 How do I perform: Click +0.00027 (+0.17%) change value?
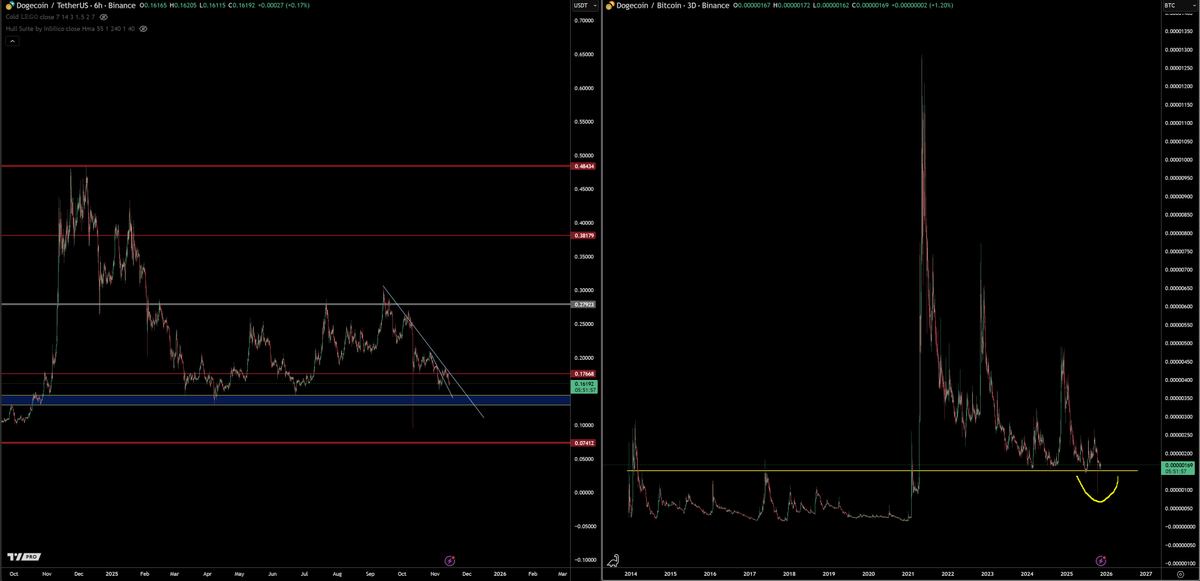[282, 6]
